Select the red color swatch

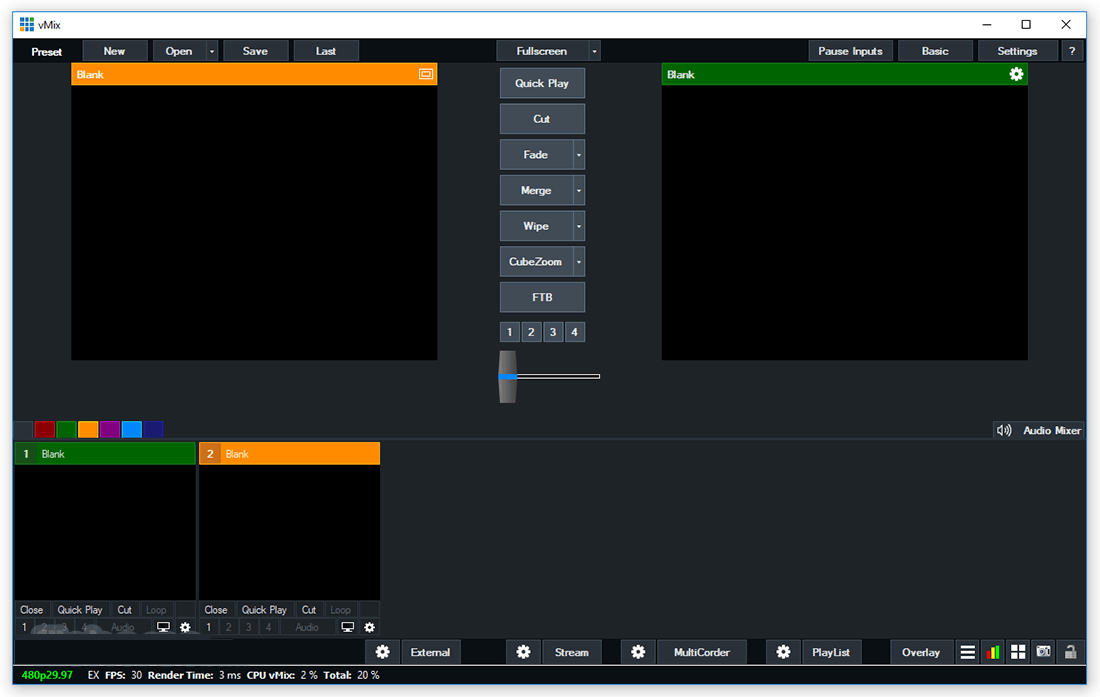[45, 429]
